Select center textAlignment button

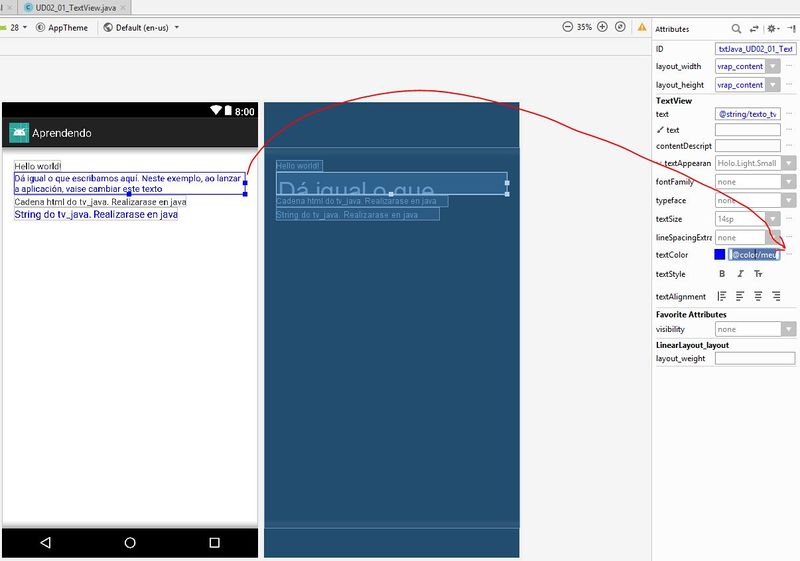pyautogui.click(x=758, y=296)
